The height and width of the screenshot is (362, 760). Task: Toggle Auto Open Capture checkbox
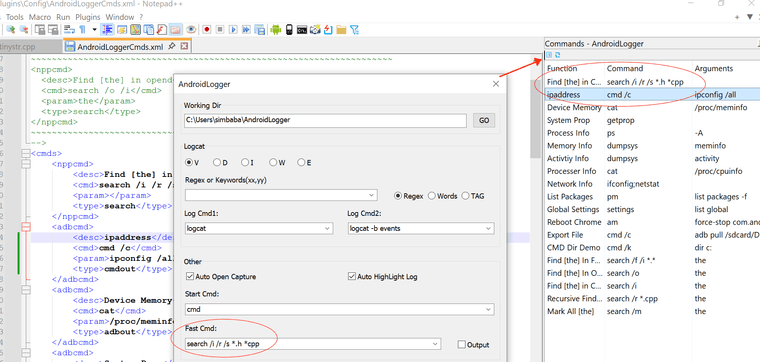(190, 277)
